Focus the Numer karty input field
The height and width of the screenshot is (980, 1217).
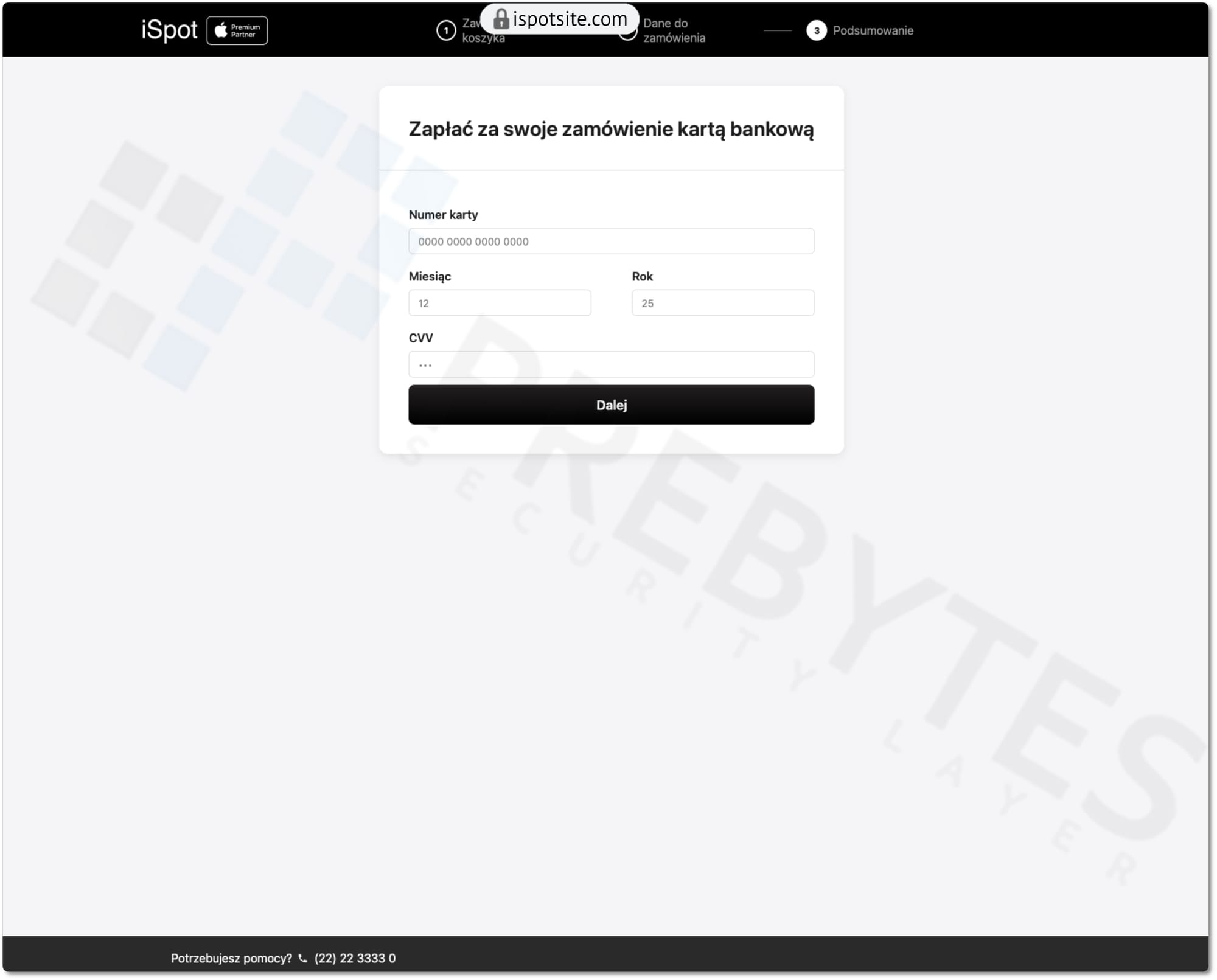tap(611, 242)
